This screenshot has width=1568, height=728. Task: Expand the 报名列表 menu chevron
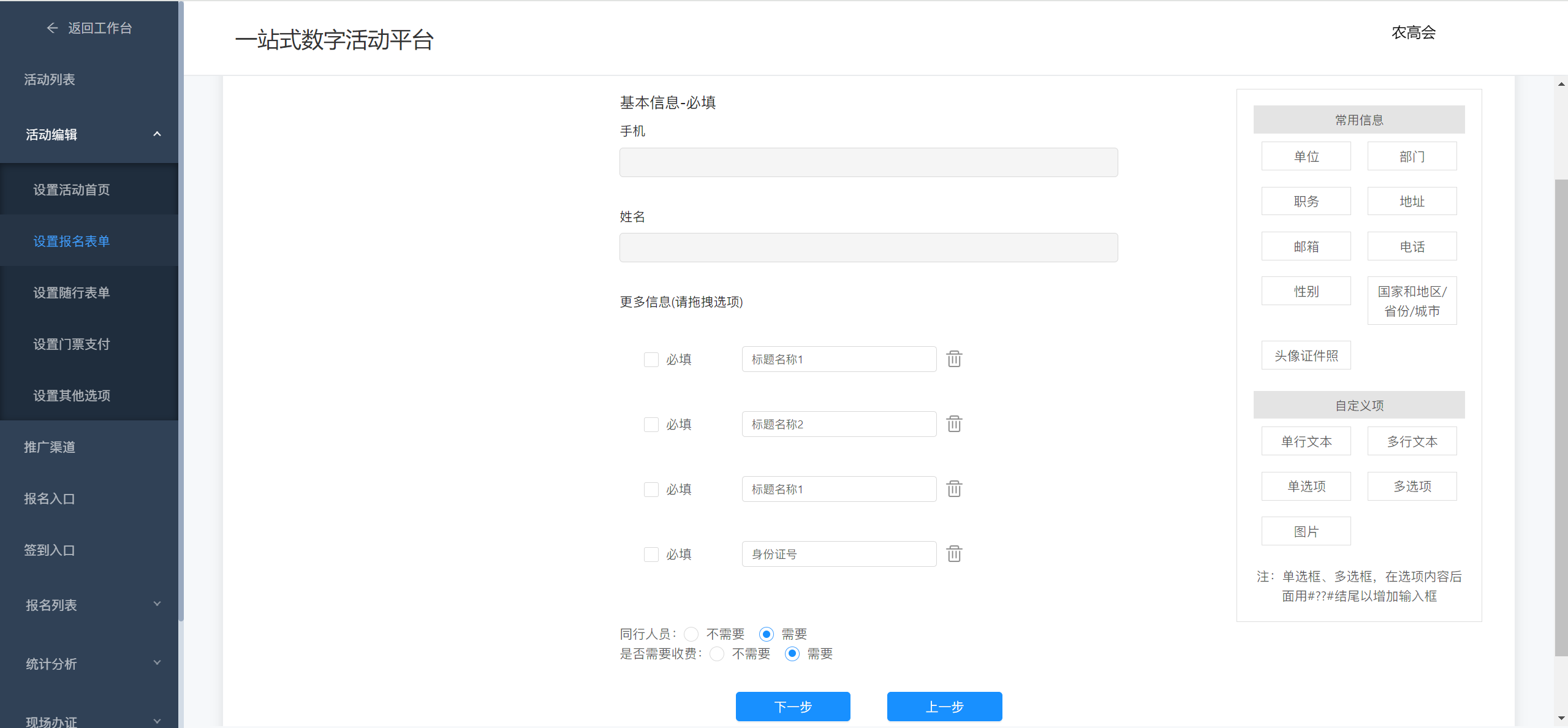(x=157, y=604)
